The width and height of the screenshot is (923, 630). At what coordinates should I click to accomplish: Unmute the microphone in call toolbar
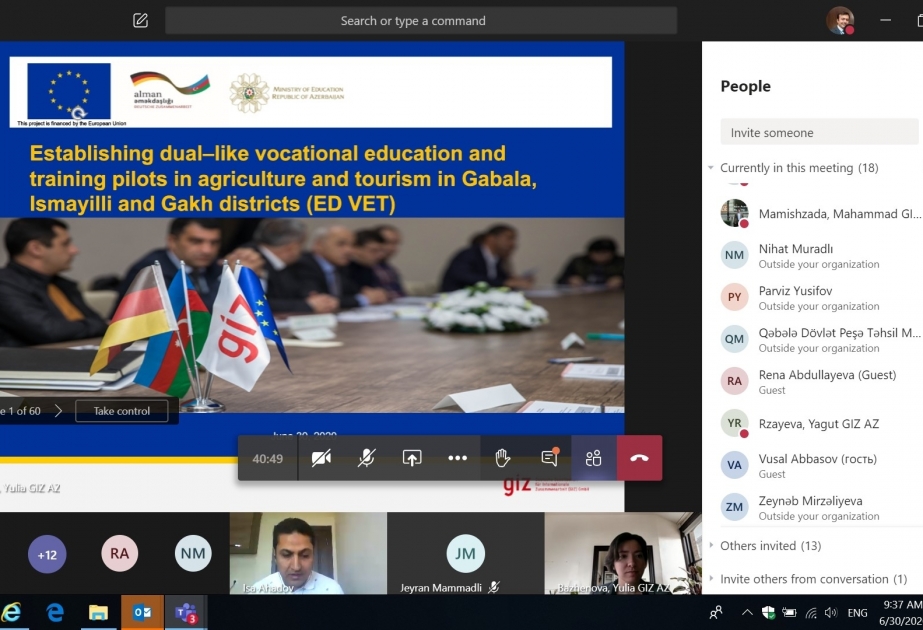click(x=366, y=458)
